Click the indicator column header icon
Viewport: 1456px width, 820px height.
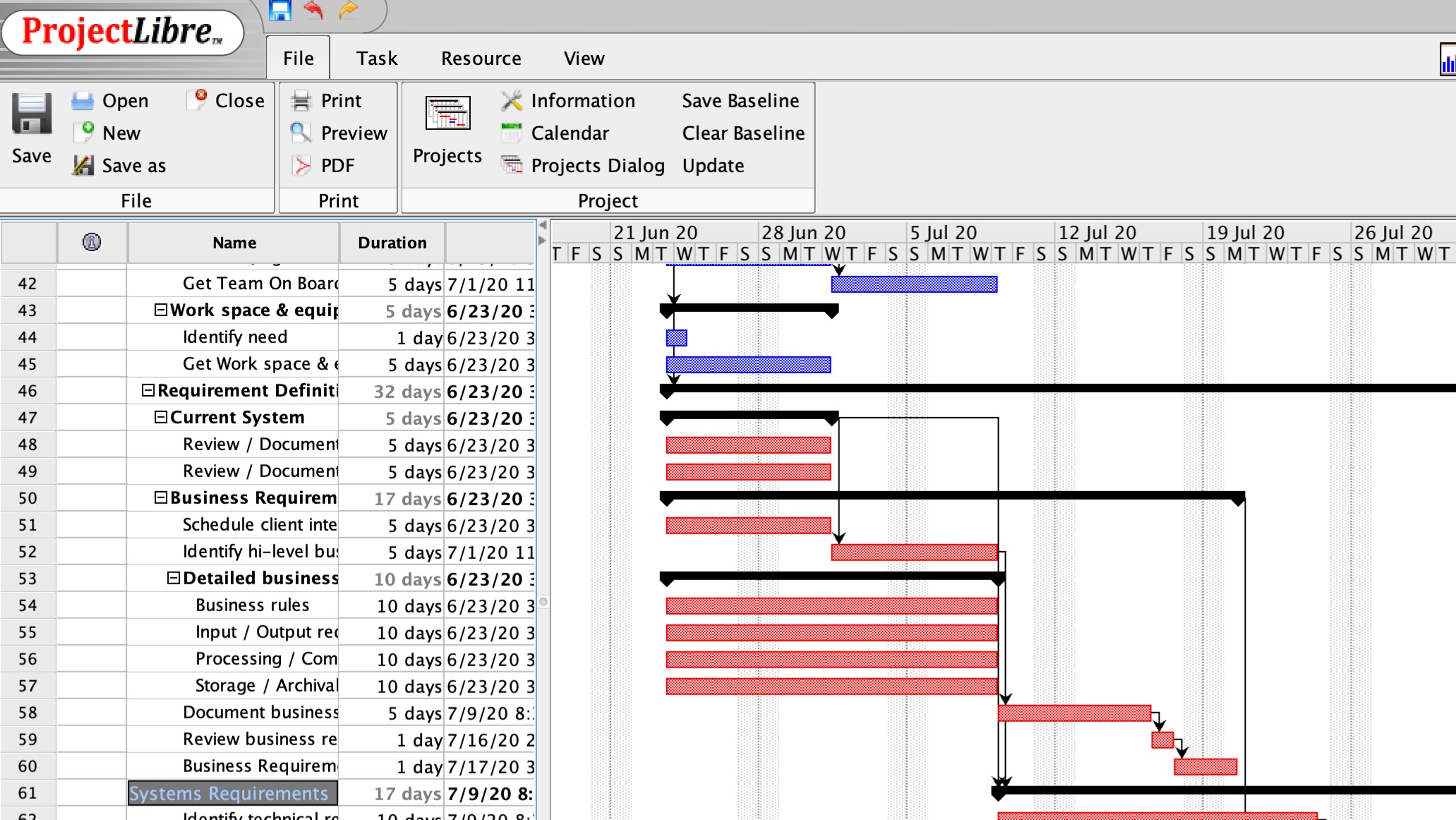point(92,242)
